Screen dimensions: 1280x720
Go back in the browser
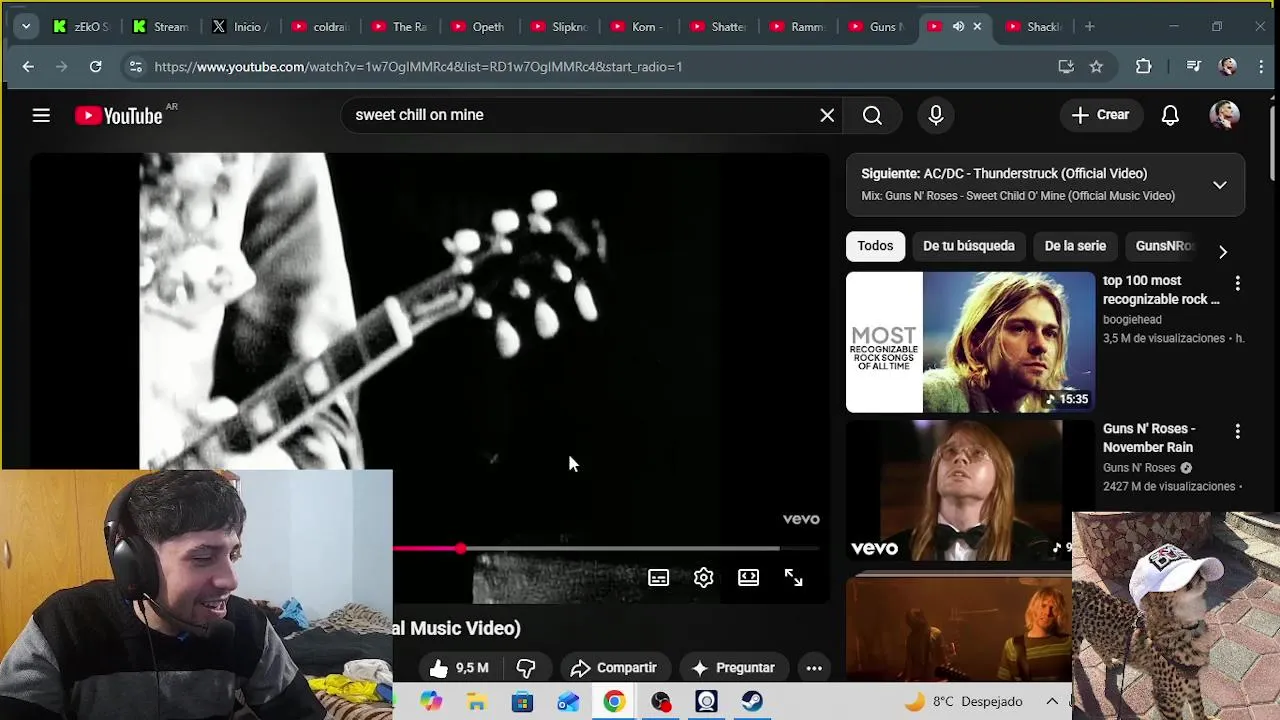click(x=28, y=67)
